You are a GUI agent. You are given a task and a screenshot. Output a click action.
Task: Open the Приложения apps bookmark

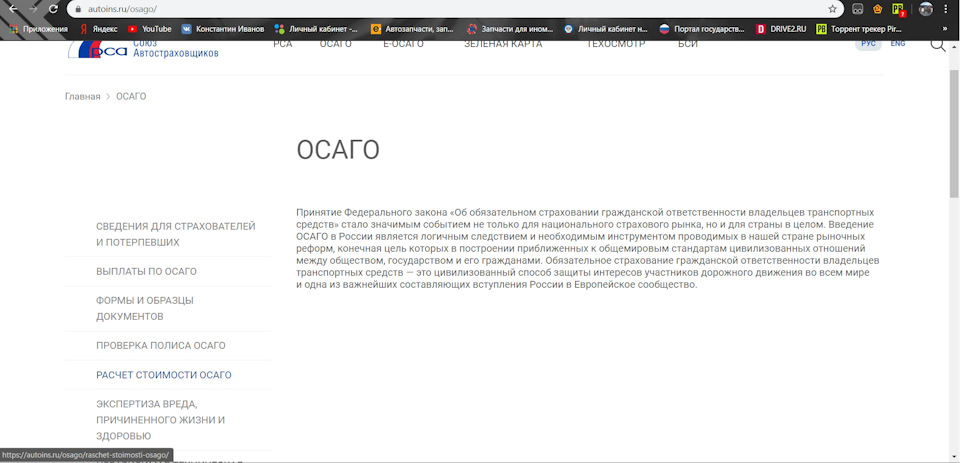39,29
